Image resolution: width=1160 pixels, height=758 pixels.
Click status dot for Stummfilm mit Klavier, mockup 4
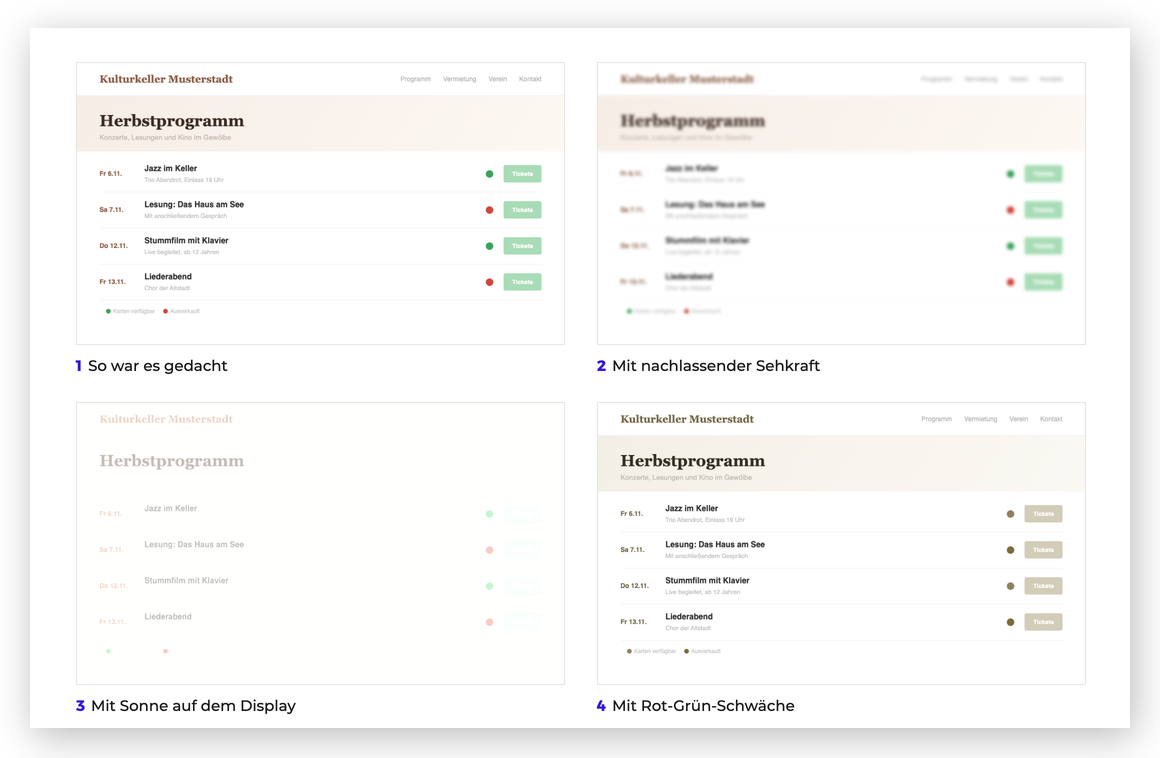click(x=1010, y=586)
